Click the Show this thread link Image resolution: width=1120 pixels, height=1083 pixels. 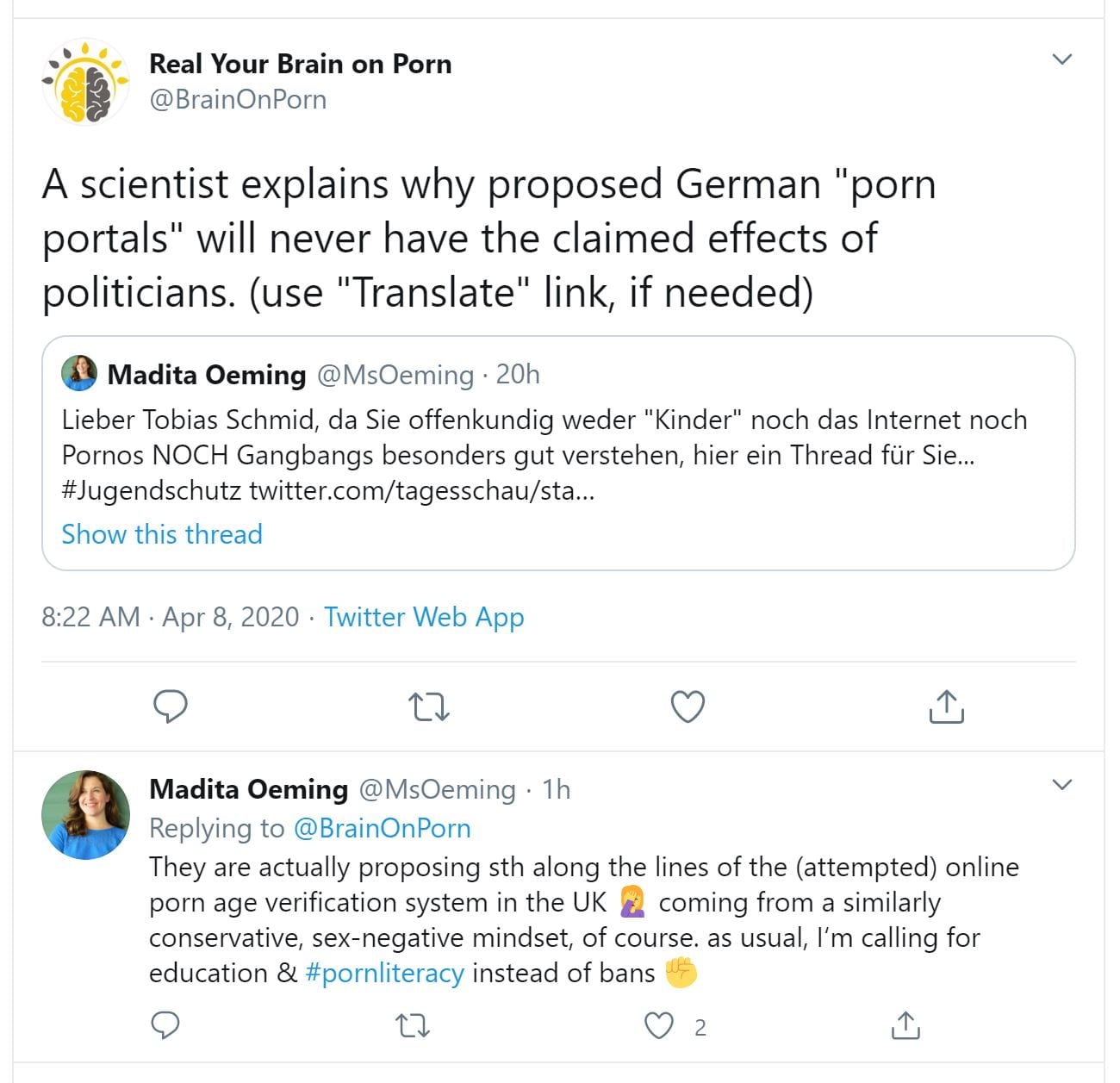point(162,534)
